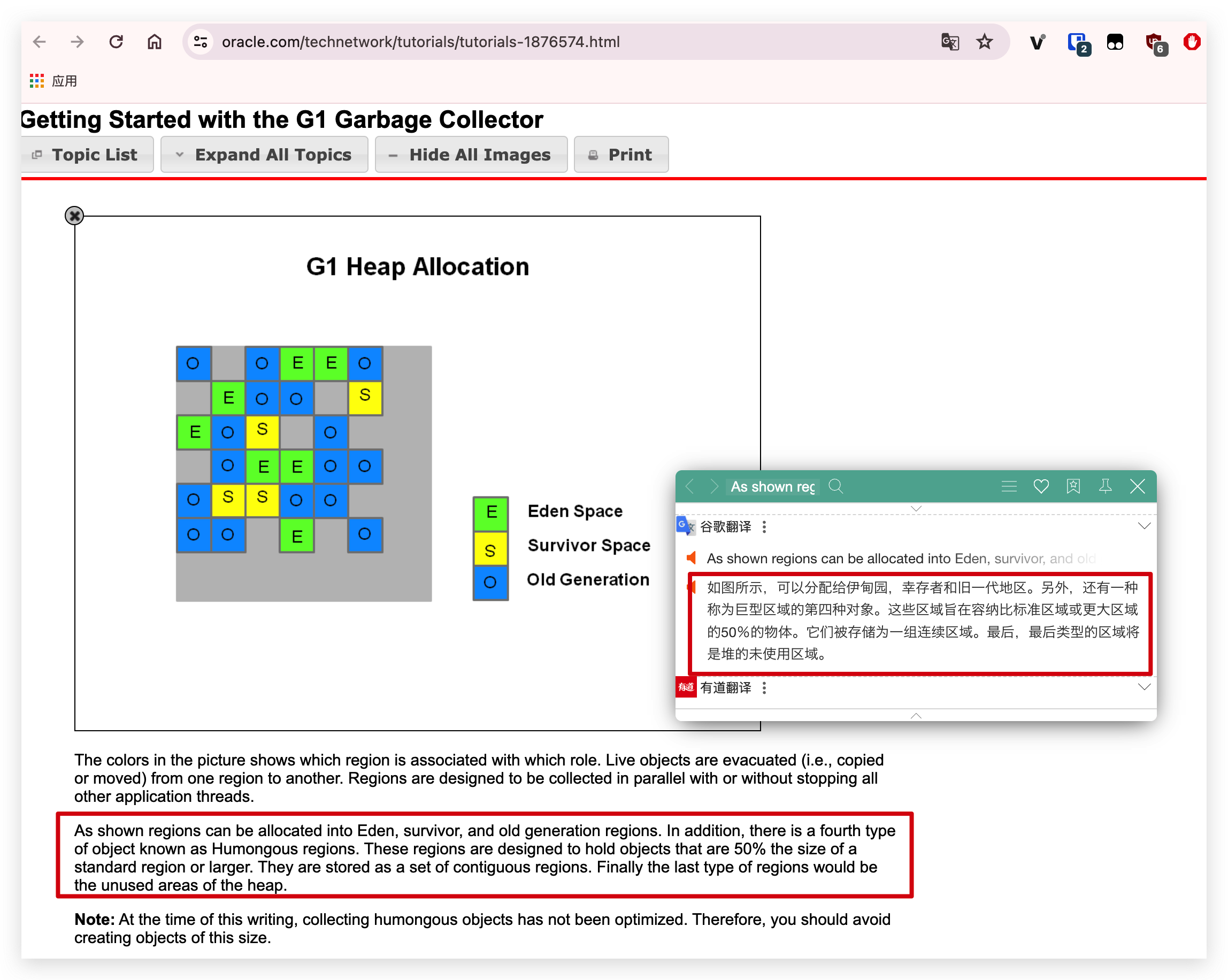Expand All Topics on the page
The width and height of the screenshot is (1228, 980).
264,155
